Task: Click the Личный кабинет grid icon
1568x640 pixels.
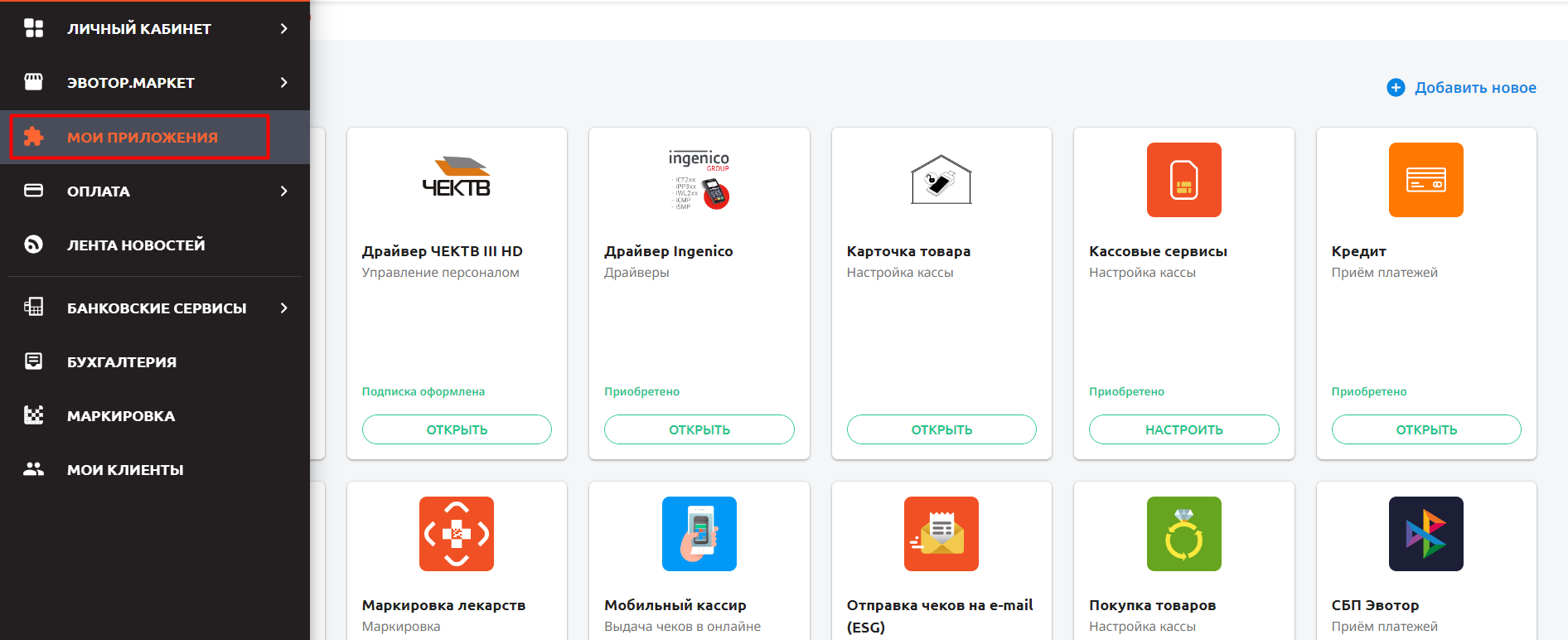Action: pyautogui.click(x=33, y=28)
